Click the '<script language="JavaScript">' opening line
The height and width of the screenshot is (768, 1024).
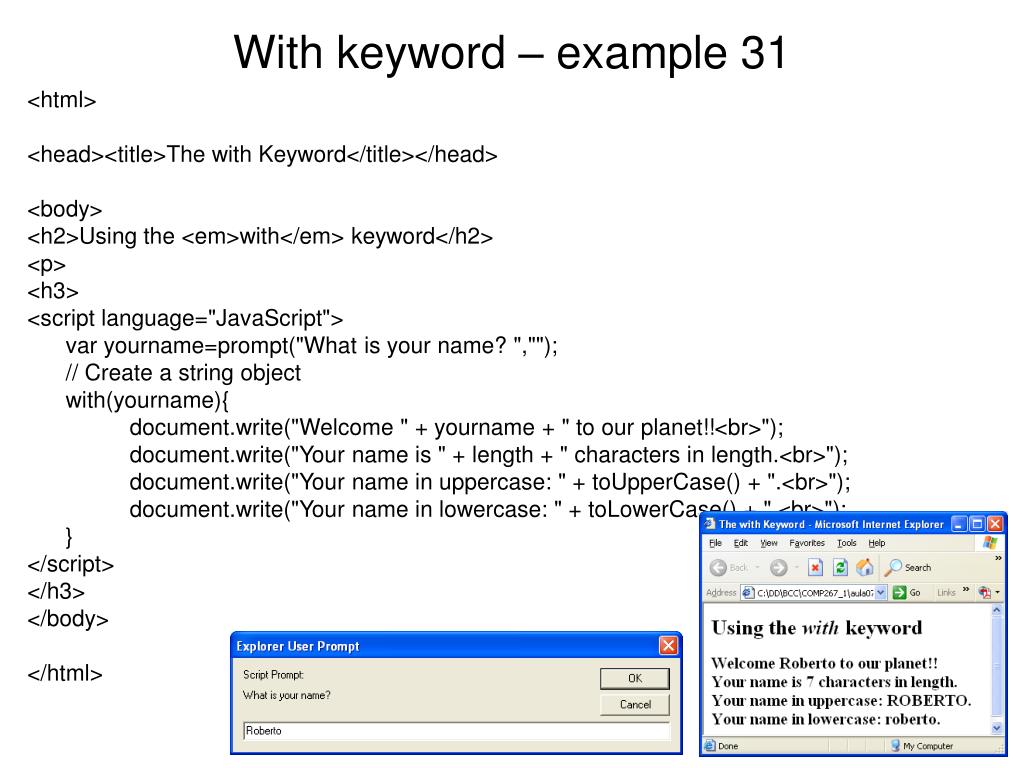185,318
